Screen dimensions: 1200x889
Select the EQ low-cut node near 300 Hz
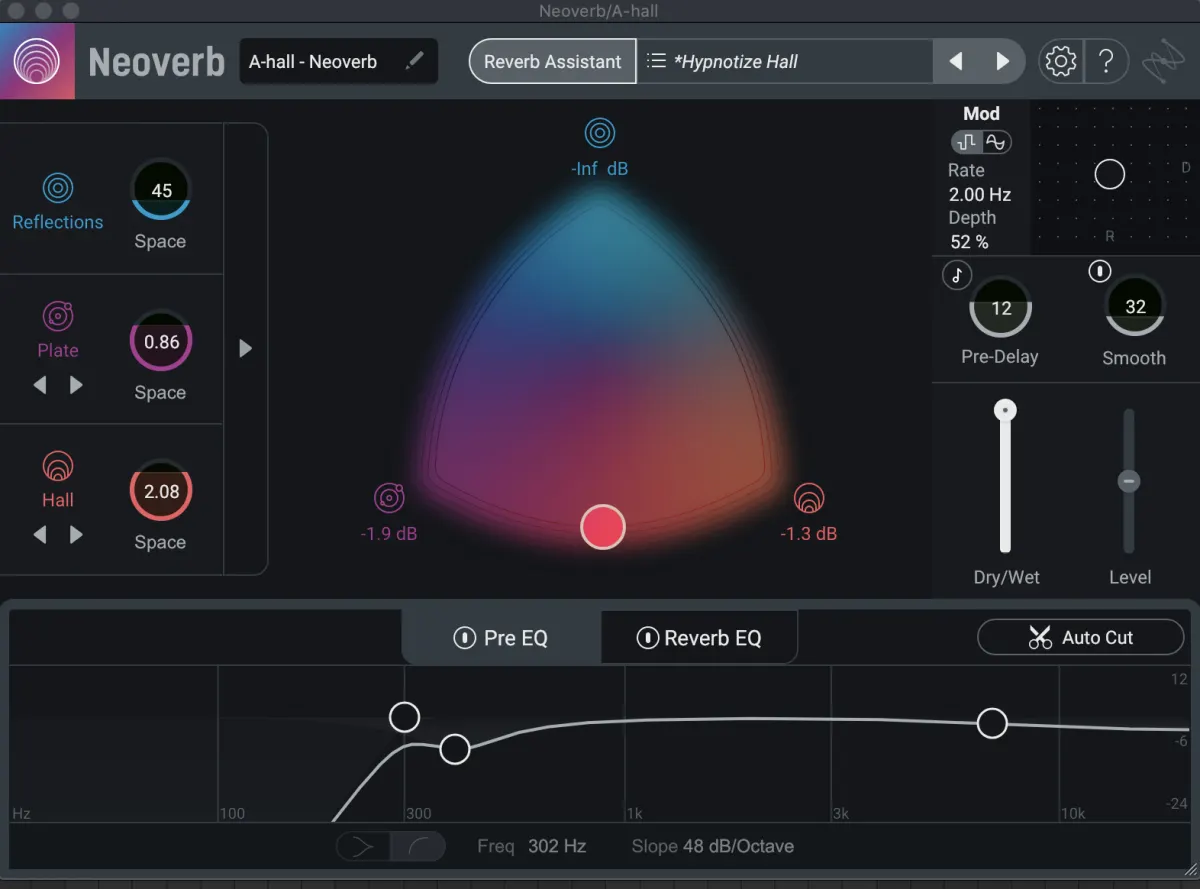pos(404,716)
